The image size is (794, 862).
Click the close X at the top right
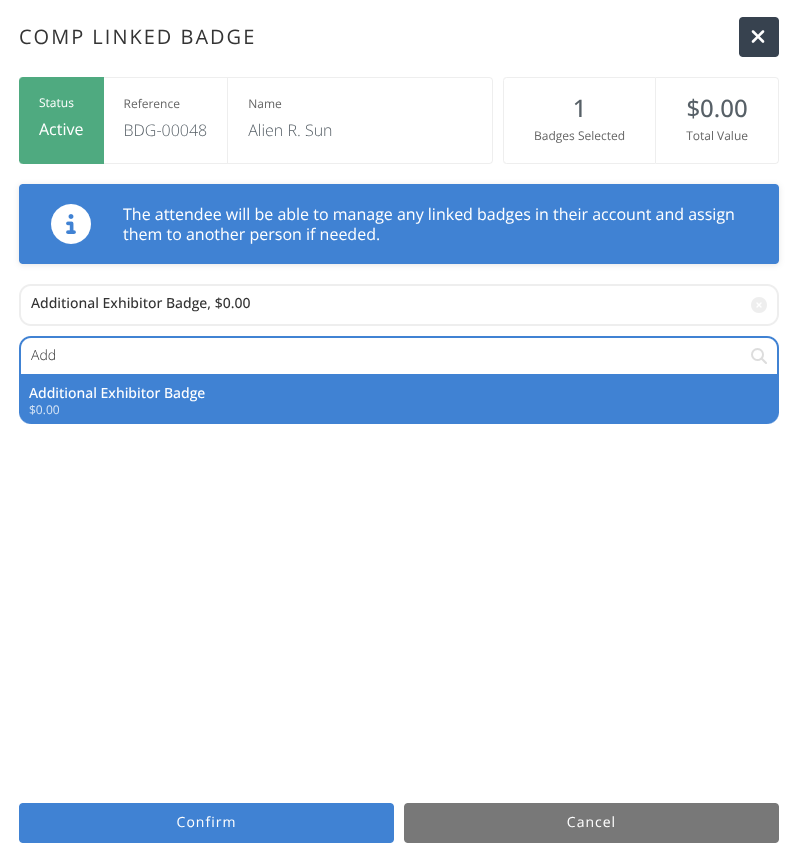click(758, 37)
